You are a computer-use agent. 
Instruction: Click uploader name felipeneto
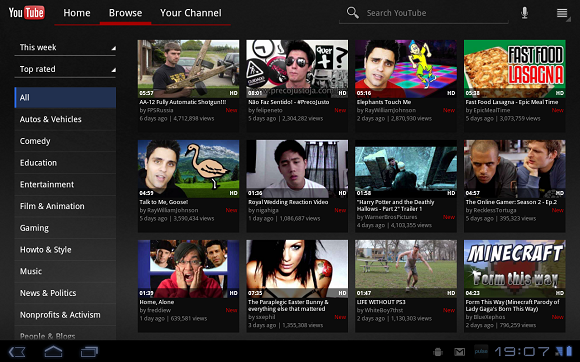pyautogui.click(x=269, y=110)
